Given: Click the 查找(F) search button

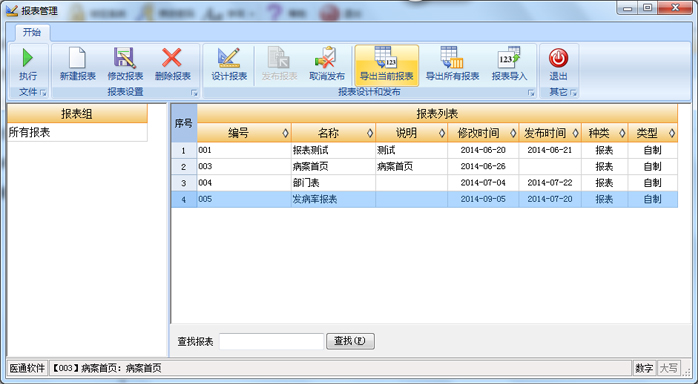Looking at the screenshot, I should pyautogui.click(x=350, y=341).
